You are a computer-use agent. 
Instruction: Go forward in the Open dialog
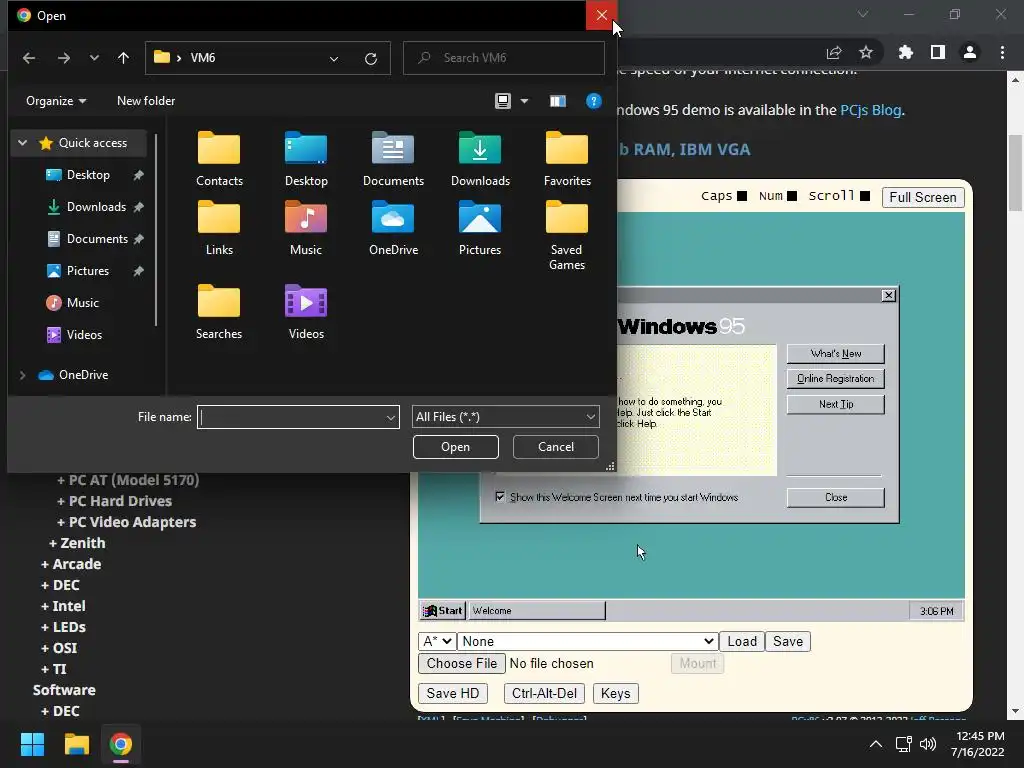[63, 58]
